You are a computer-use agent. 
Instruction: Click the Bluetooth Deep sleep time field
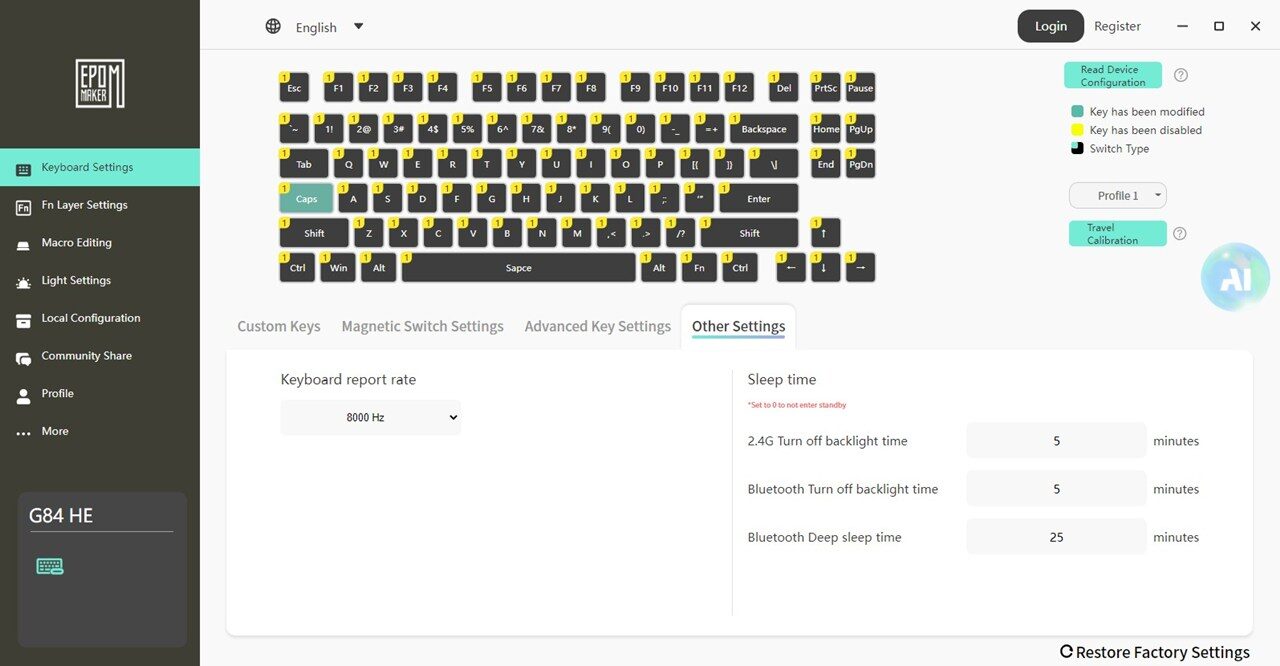1056,537
